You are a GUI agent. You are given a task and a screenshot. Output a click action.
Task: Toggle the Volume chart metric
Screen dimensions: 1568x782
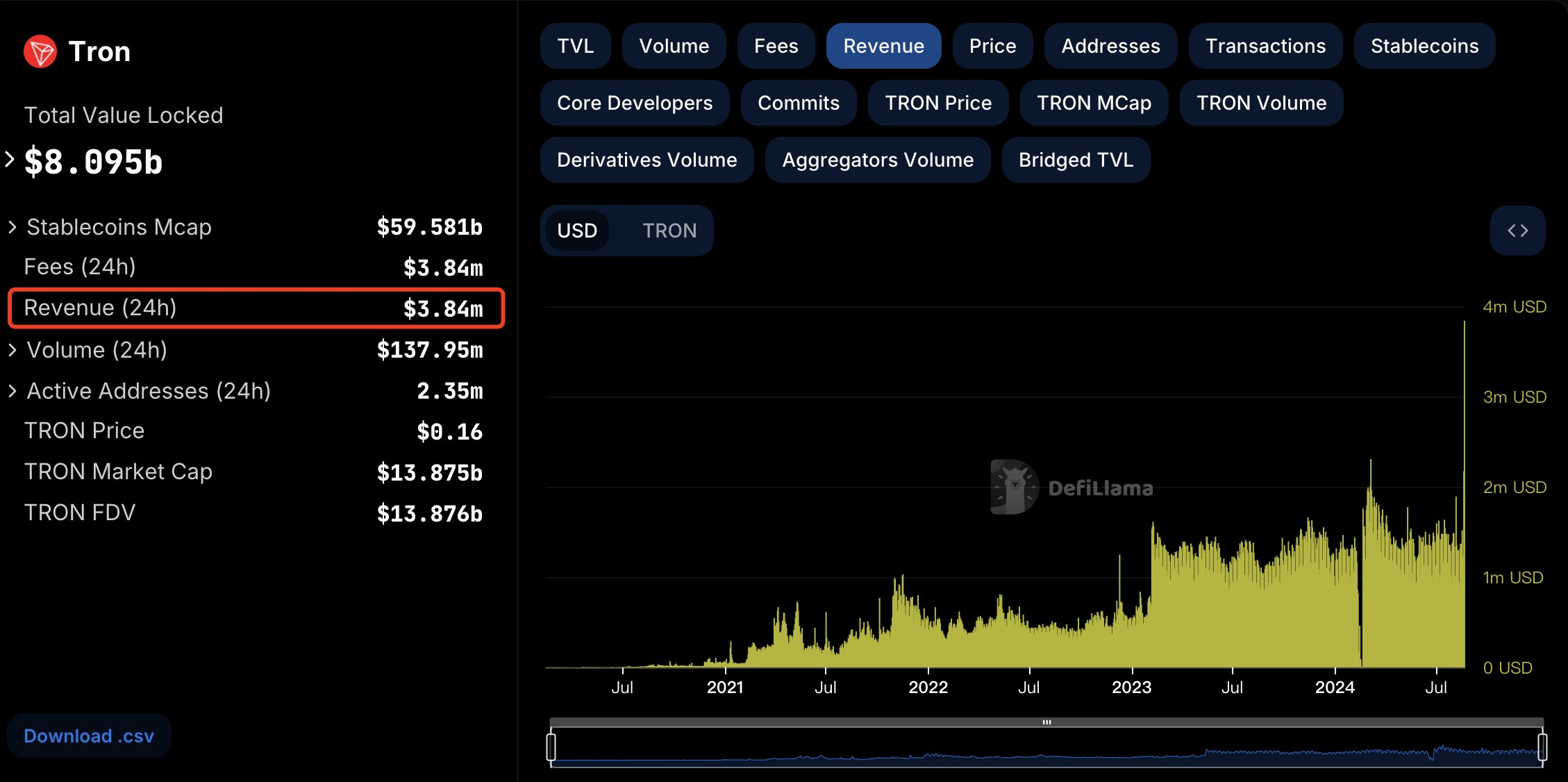pyautogui.click(x=674, y=46)
